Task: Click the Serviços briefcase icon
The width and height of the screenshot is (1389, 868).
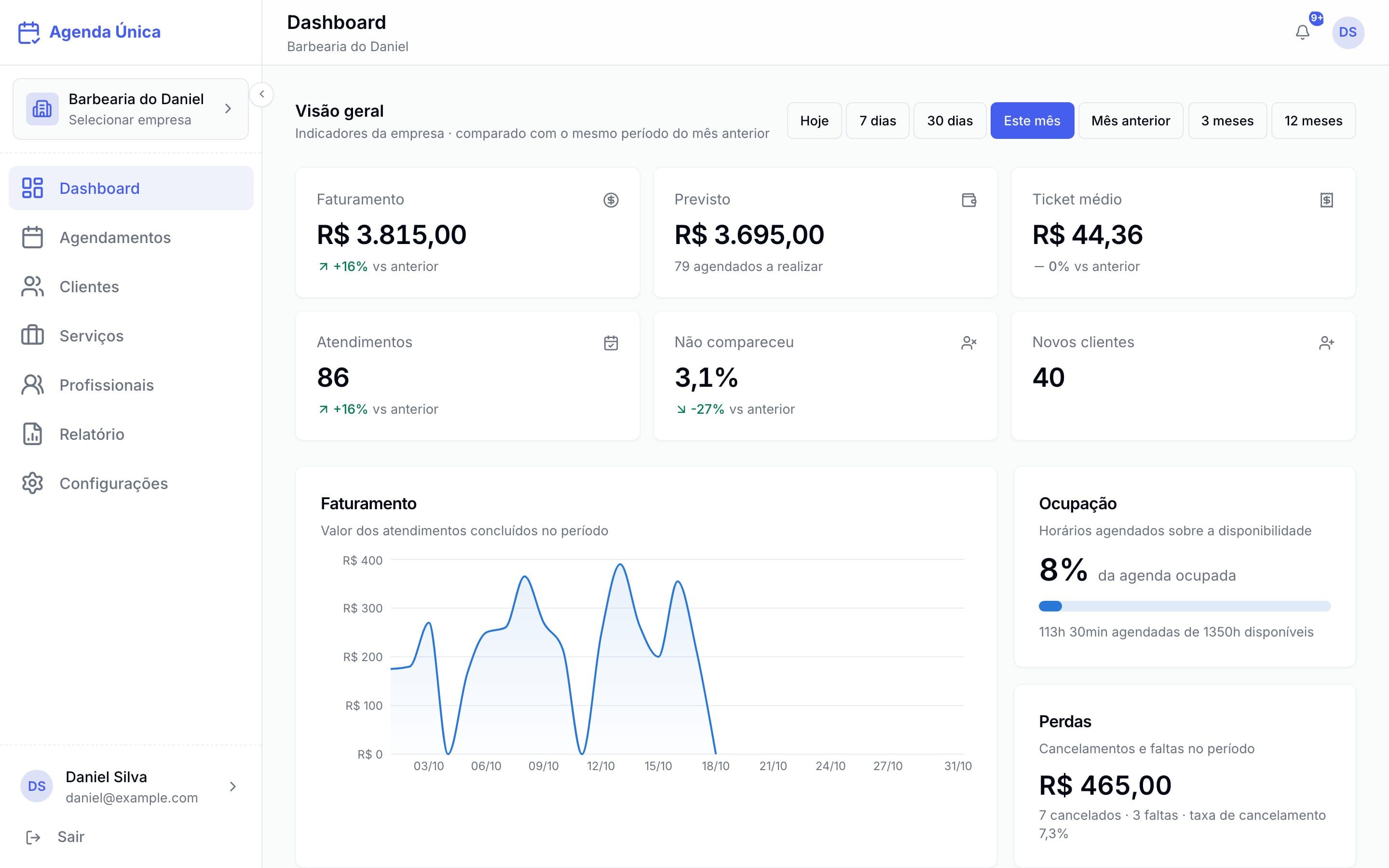Action: (32, 335)
